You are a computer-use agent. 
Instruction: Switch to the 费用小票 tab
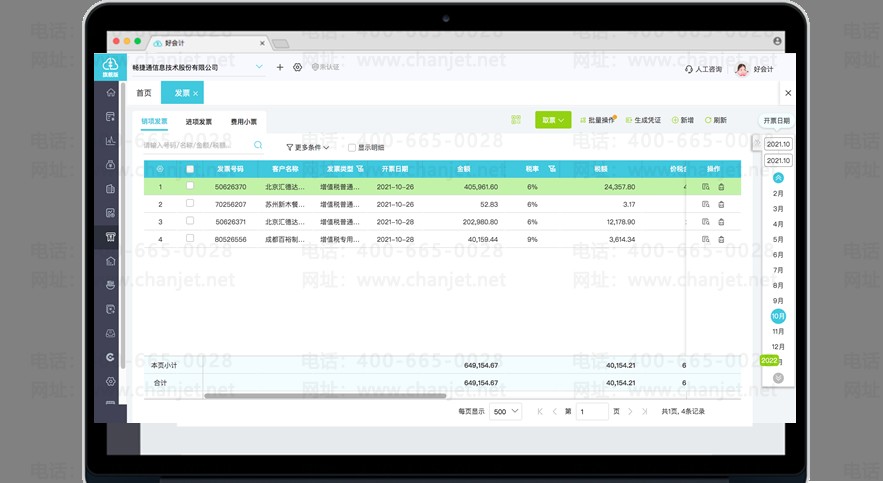244,122
